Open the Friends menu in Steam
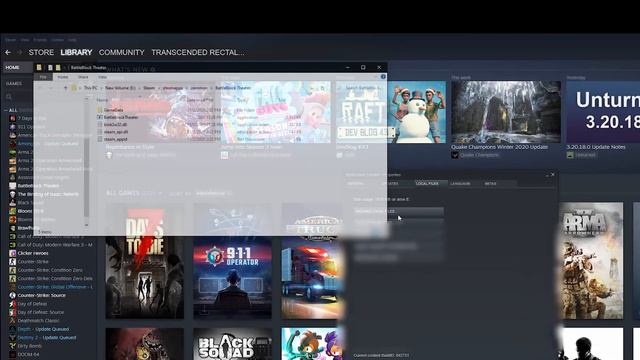 click(40, 40)
